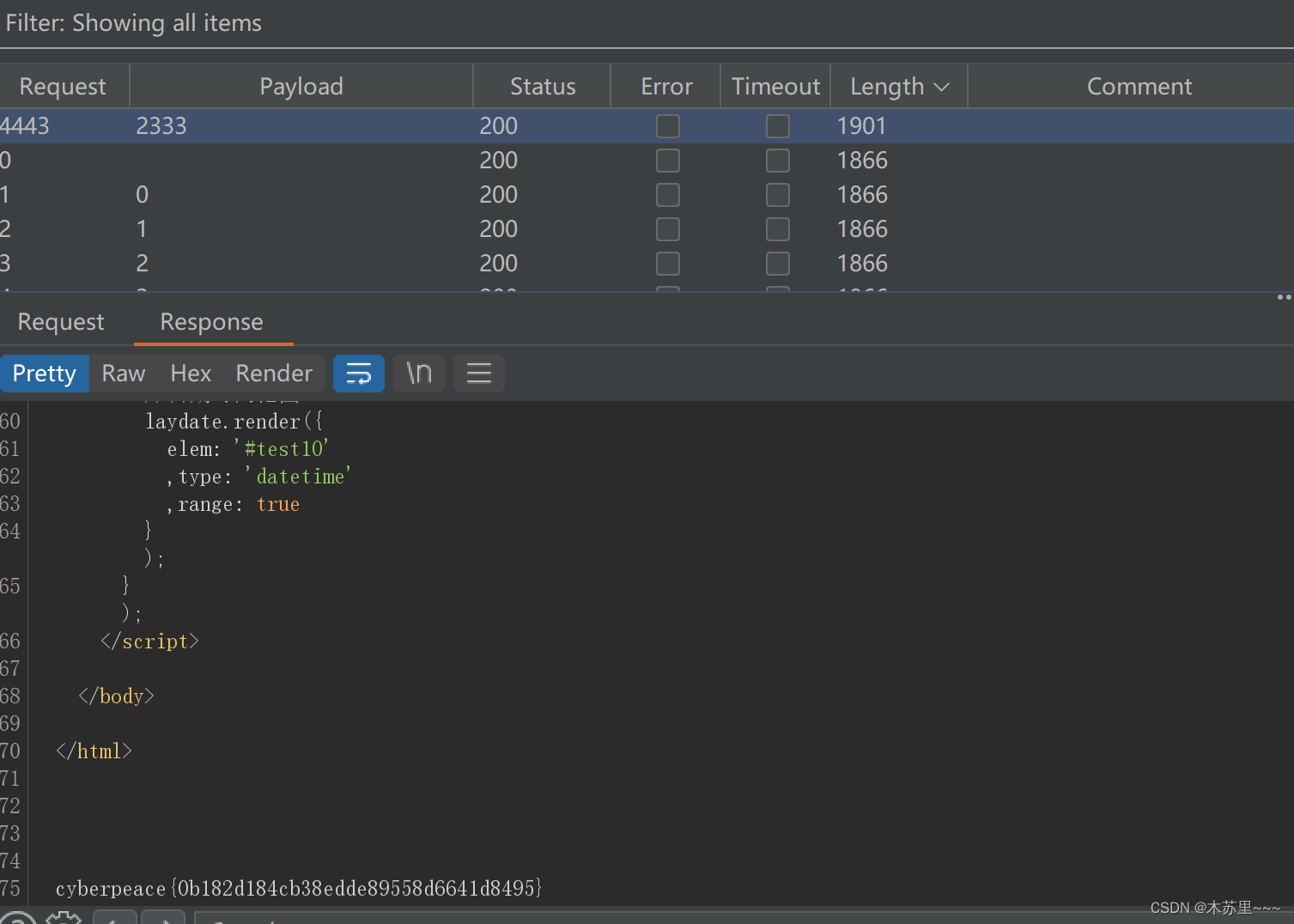The height and width of the screenshot is (924, 1294).
Task: Click status 200 in request 4443 row
Action: point(499,126)
